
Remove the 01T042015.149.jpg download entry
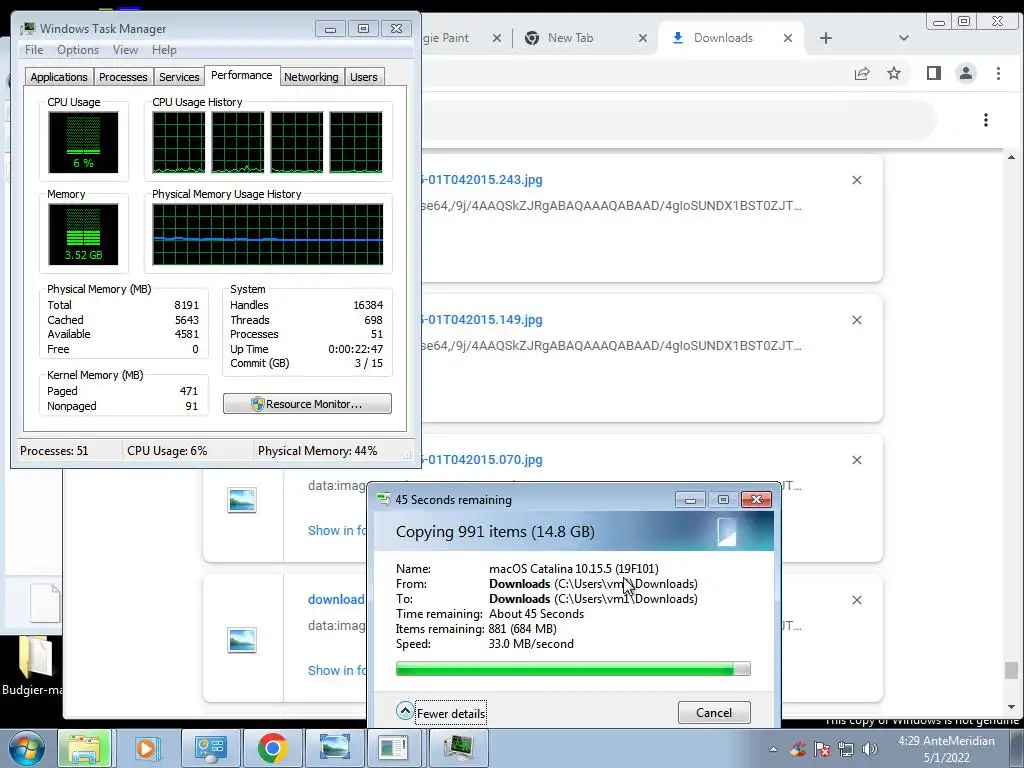857,320
